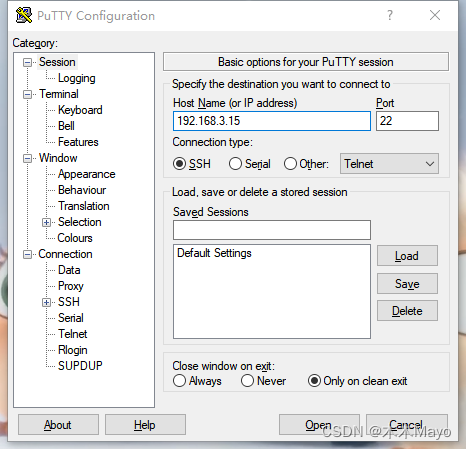This screenshot has width=466, height=449.
Task: Close the PuTTY Configuration dialog
Action: click(x=435, y=15)
